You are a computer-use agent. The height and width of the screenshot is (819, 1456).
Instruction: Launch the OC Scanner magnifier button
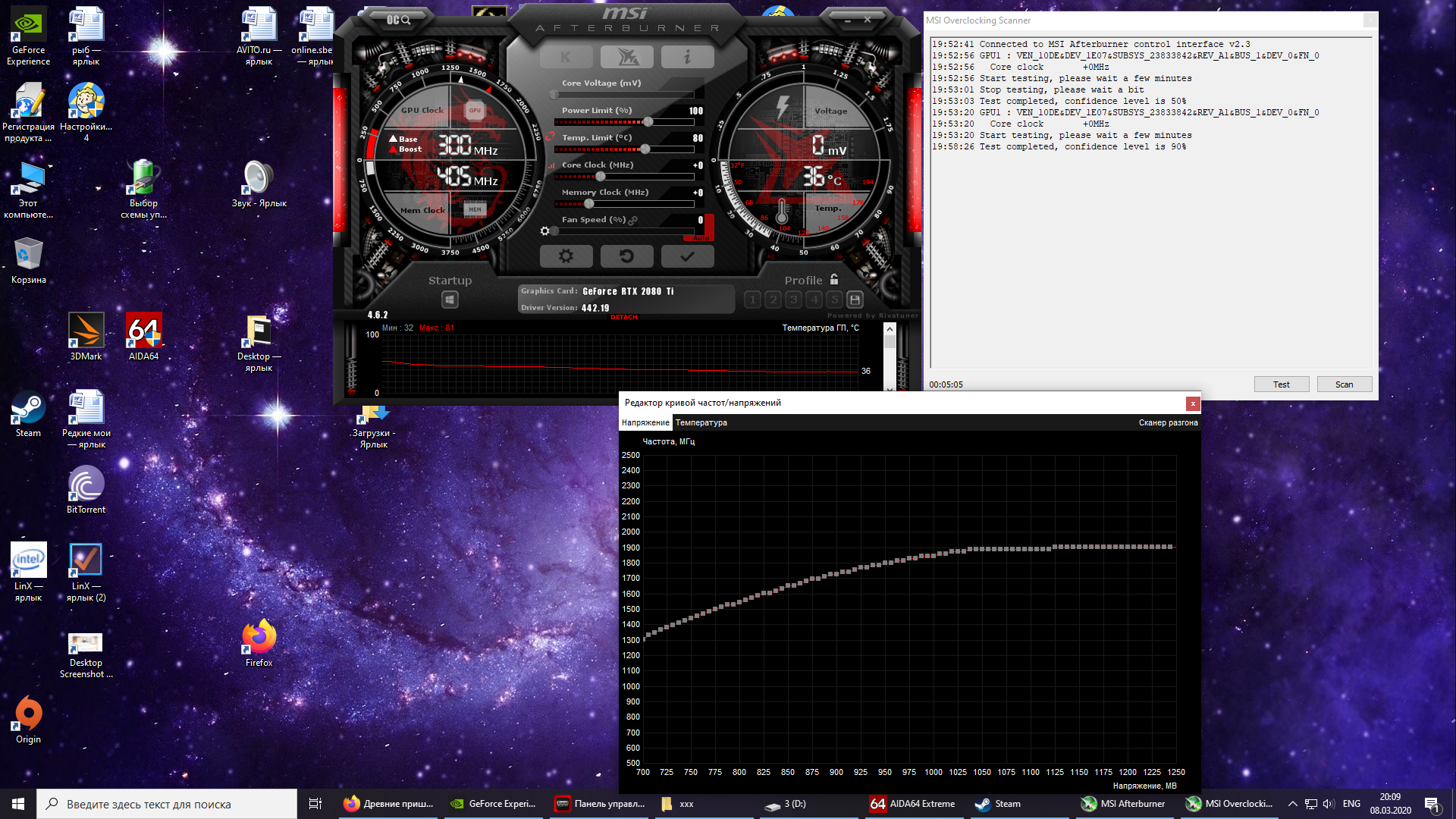399,20
